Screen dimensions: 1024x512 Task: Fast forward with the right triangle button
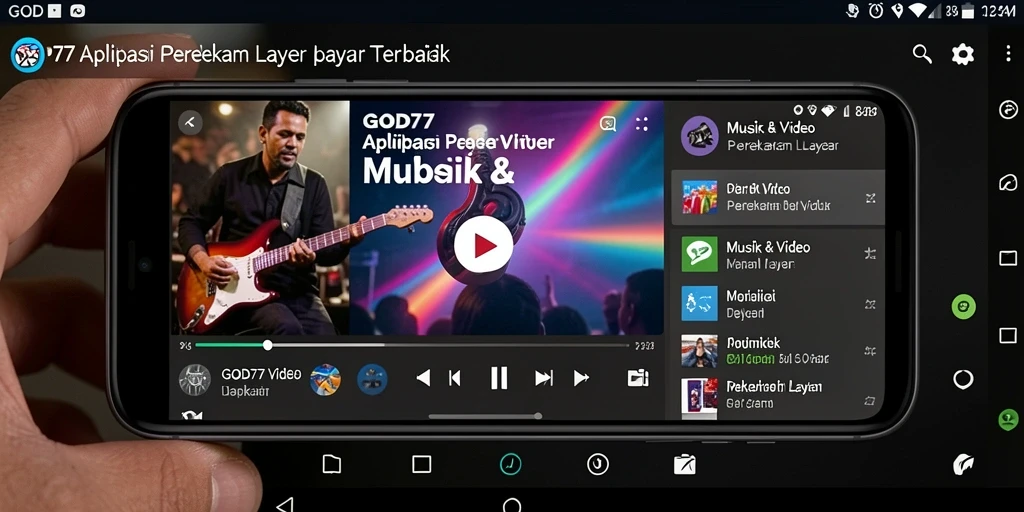point(581,377)
